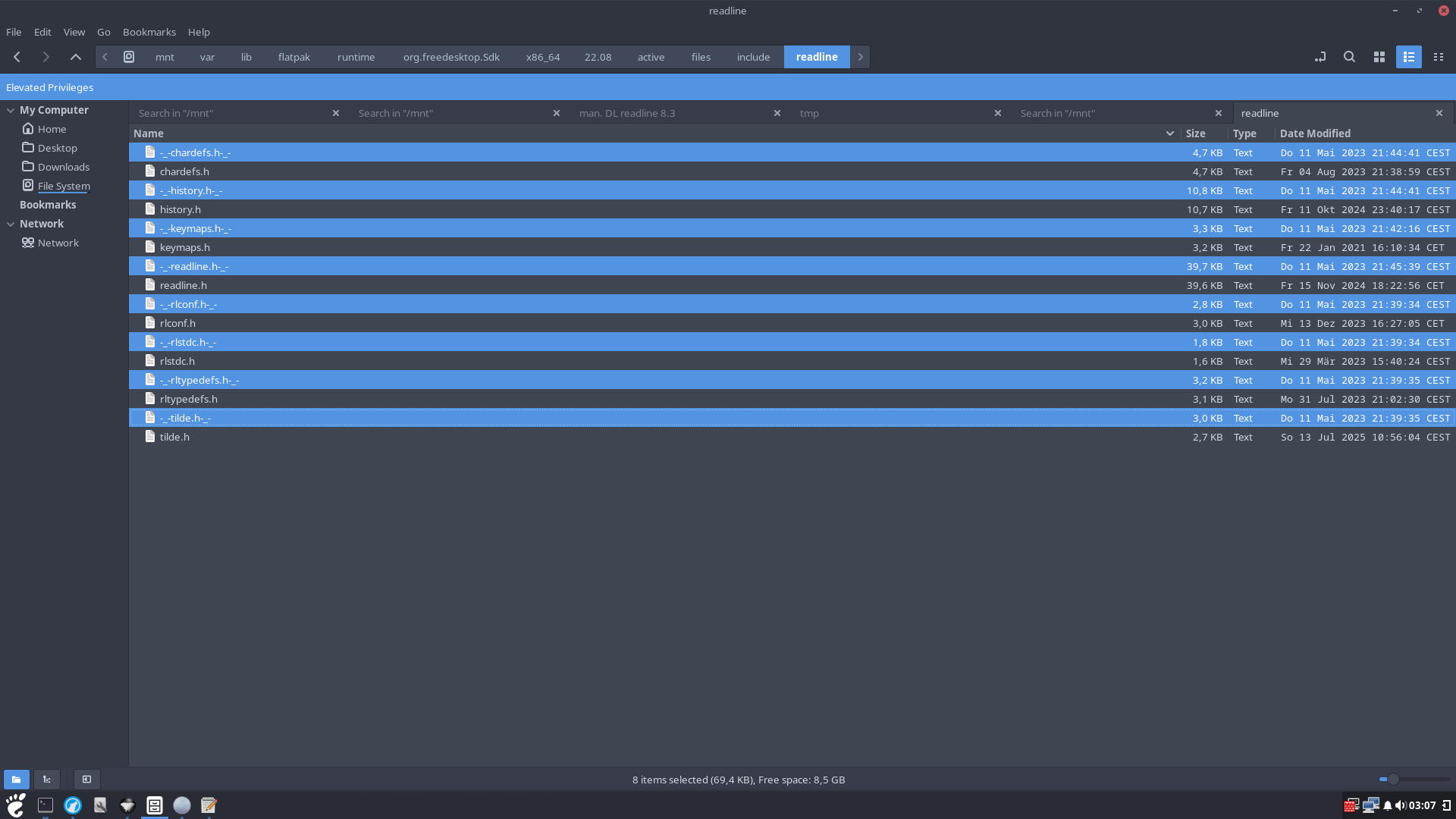This screenshot has width=1456, height=819.
Task: Switch to the tmp tab
Action: (x=809, y=113)
